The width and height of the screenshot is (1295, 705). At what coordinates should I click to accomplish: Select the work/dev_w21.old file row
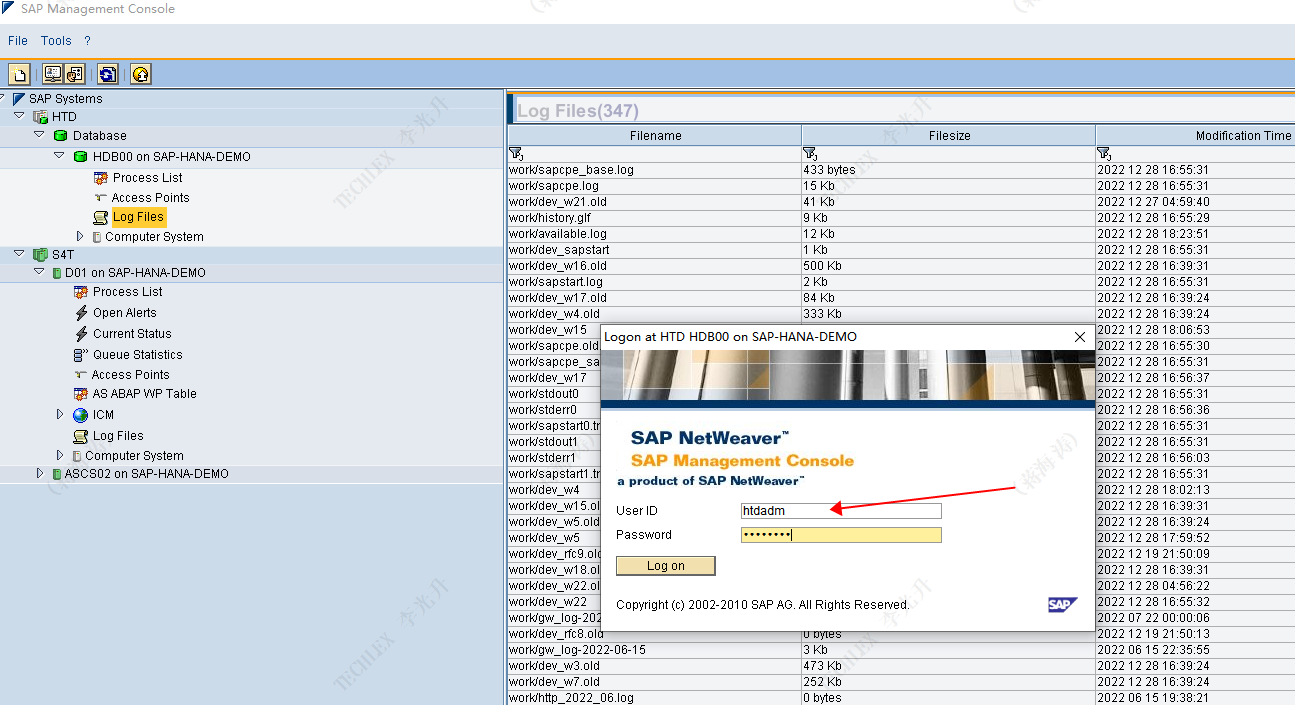901,202
